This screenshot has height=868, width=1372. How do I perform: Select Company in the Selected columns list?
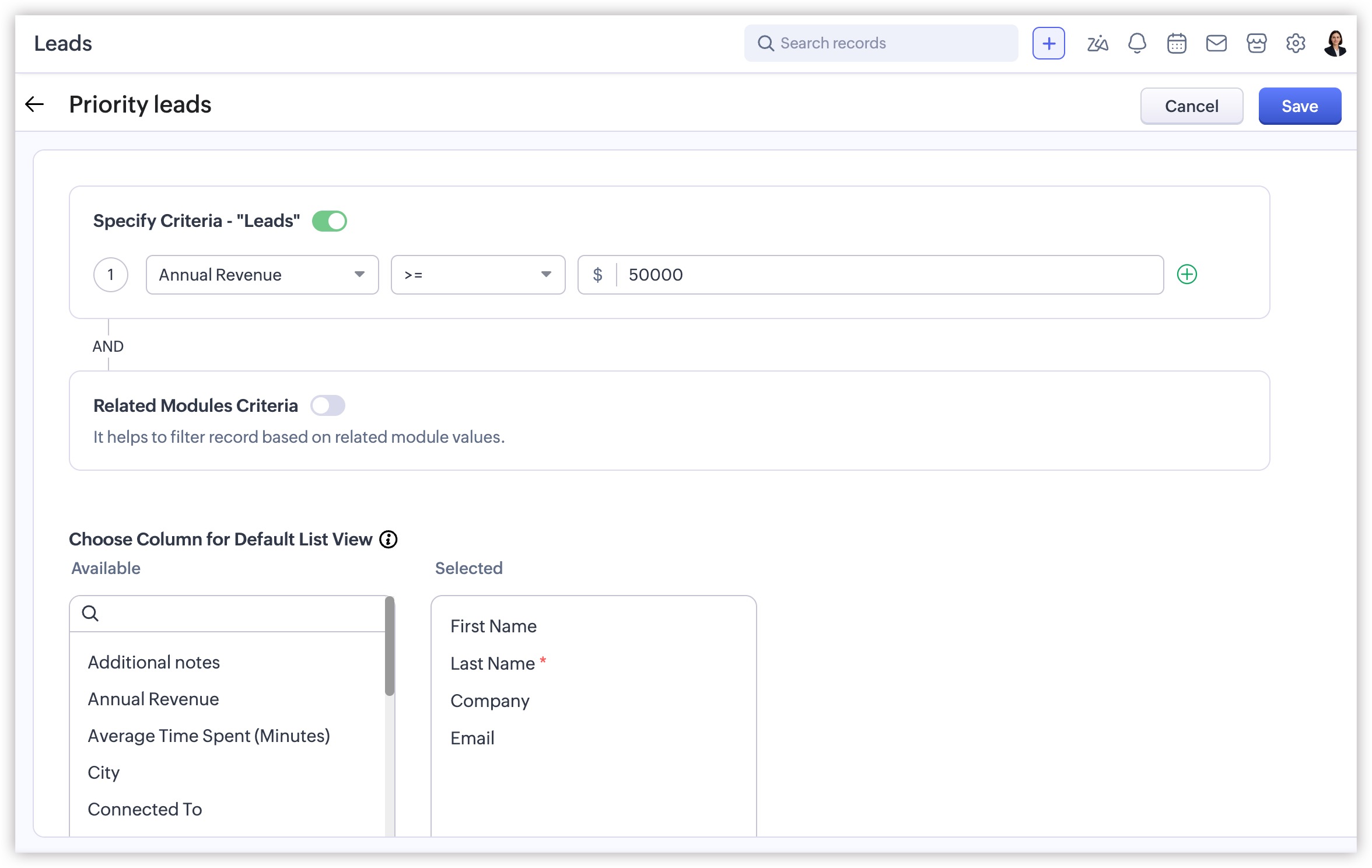(x=490, y=701)
